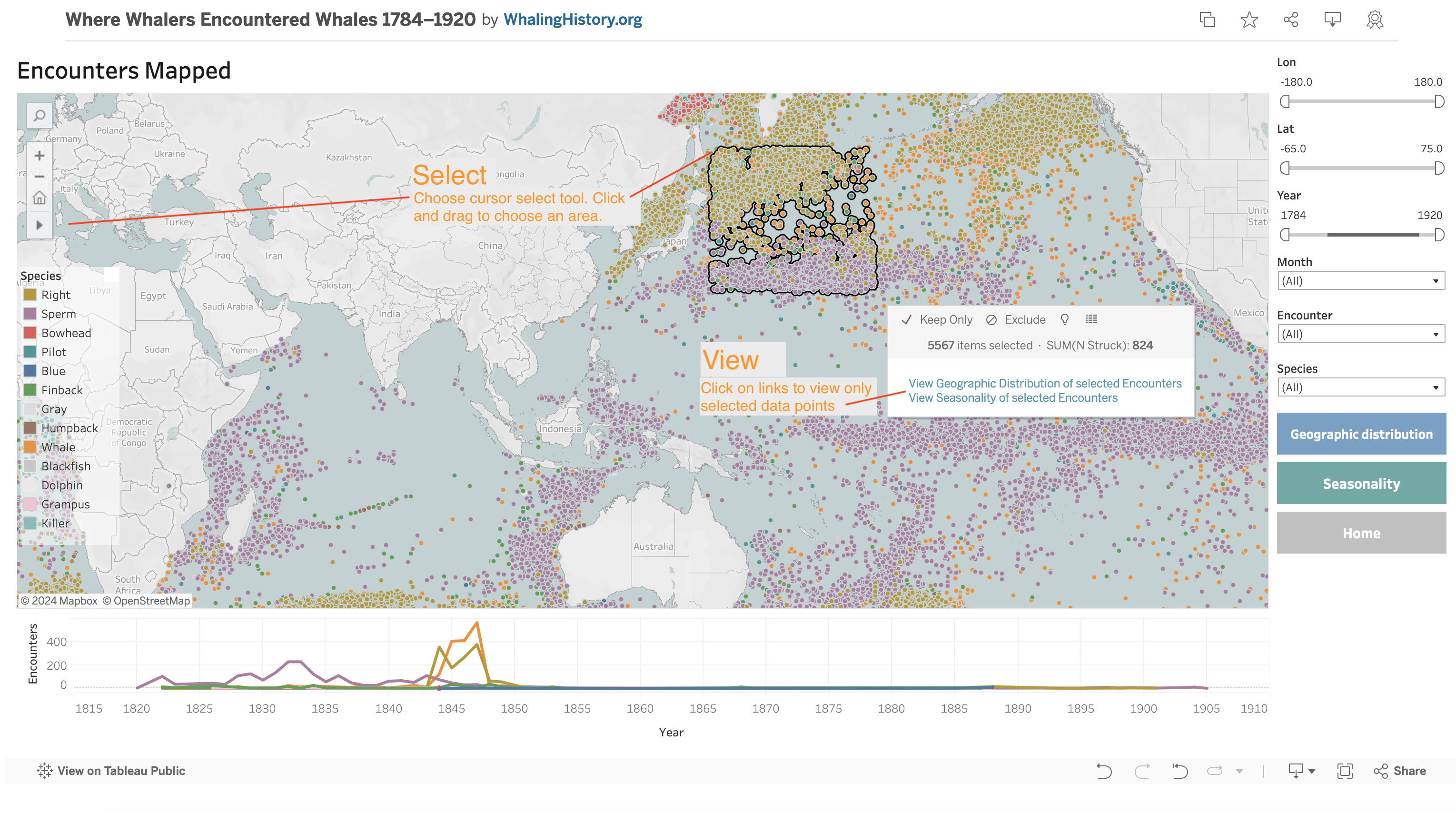The width and height of the screenshot is (1456, 813).
Task: Zoom out with the map minus button
Action: [39, 177]
